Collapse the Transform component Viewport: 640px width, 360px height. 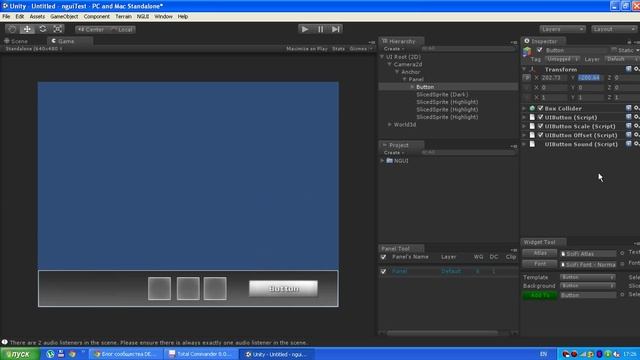[524, 69]
